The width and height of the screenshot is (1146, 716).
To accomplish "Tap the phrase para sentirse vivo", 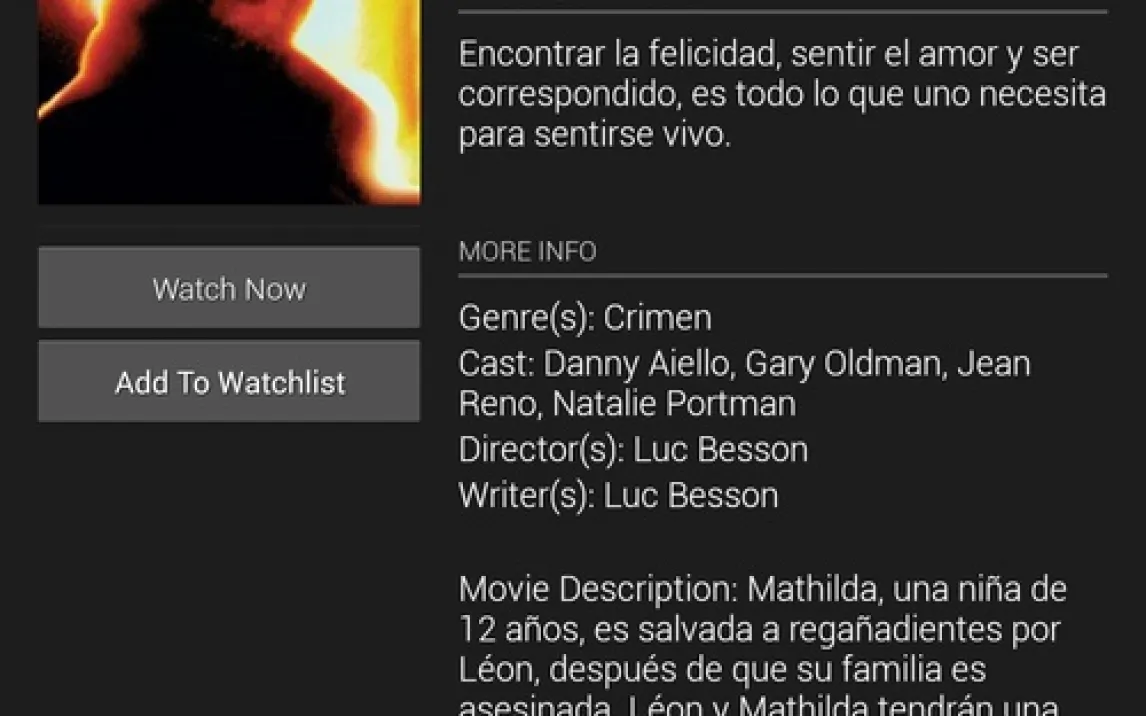I will [x=595, y=135].
